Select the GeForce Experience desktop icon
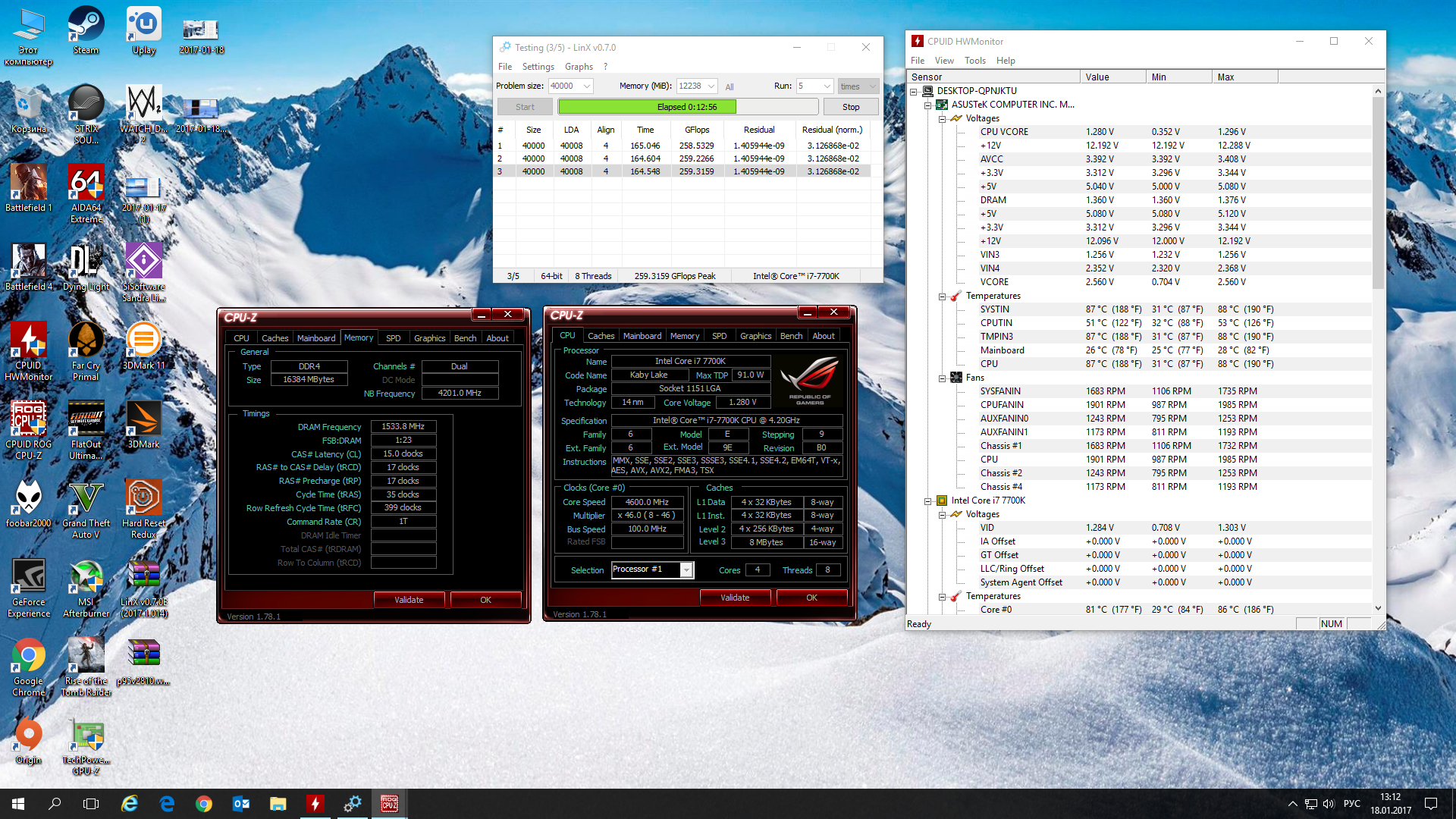Screen dimensions: 1456x819 tap(29, 588)
